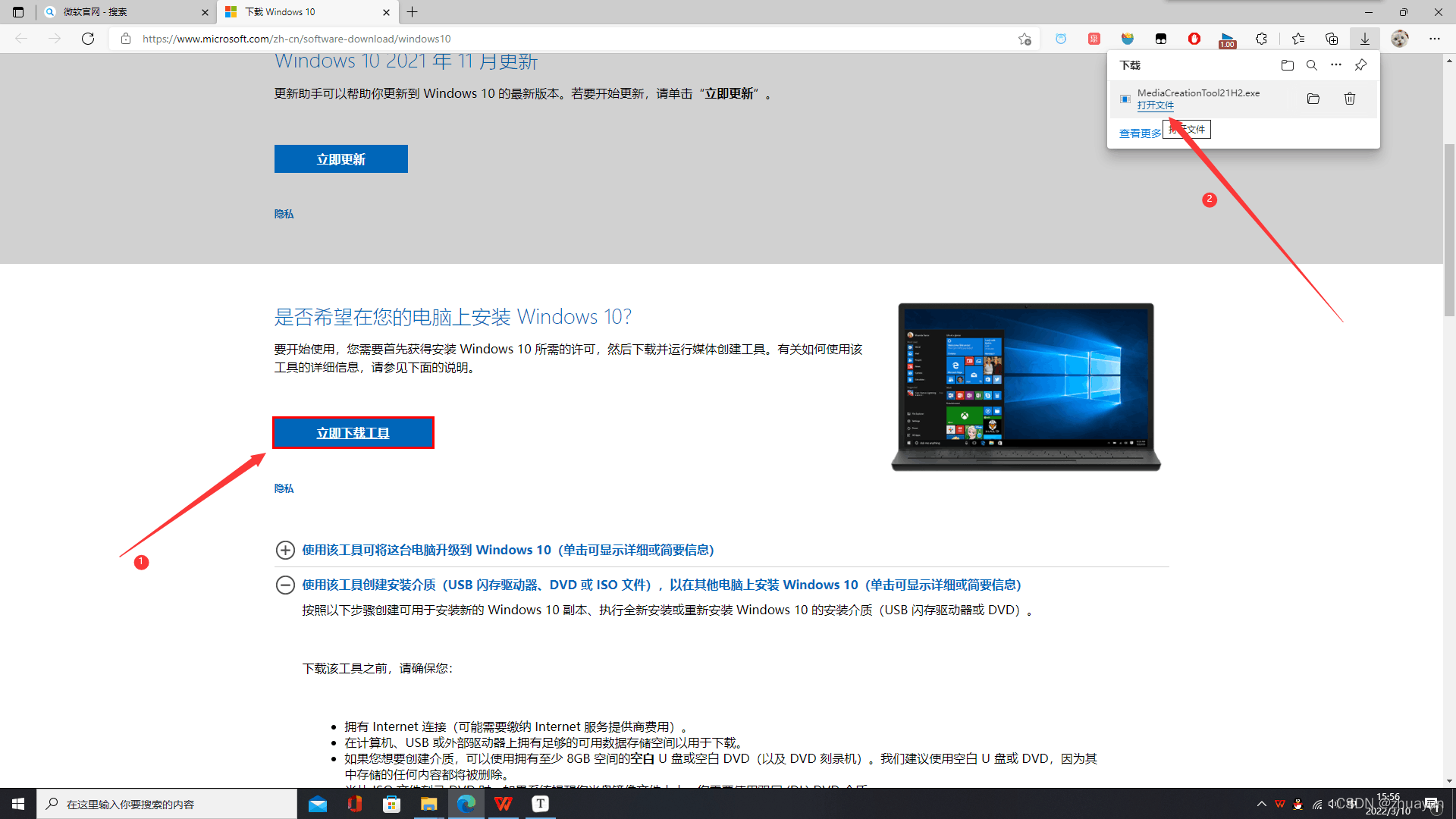
Task: Open the downloads panel more options (...)
Action: (x=1336, y=65)
